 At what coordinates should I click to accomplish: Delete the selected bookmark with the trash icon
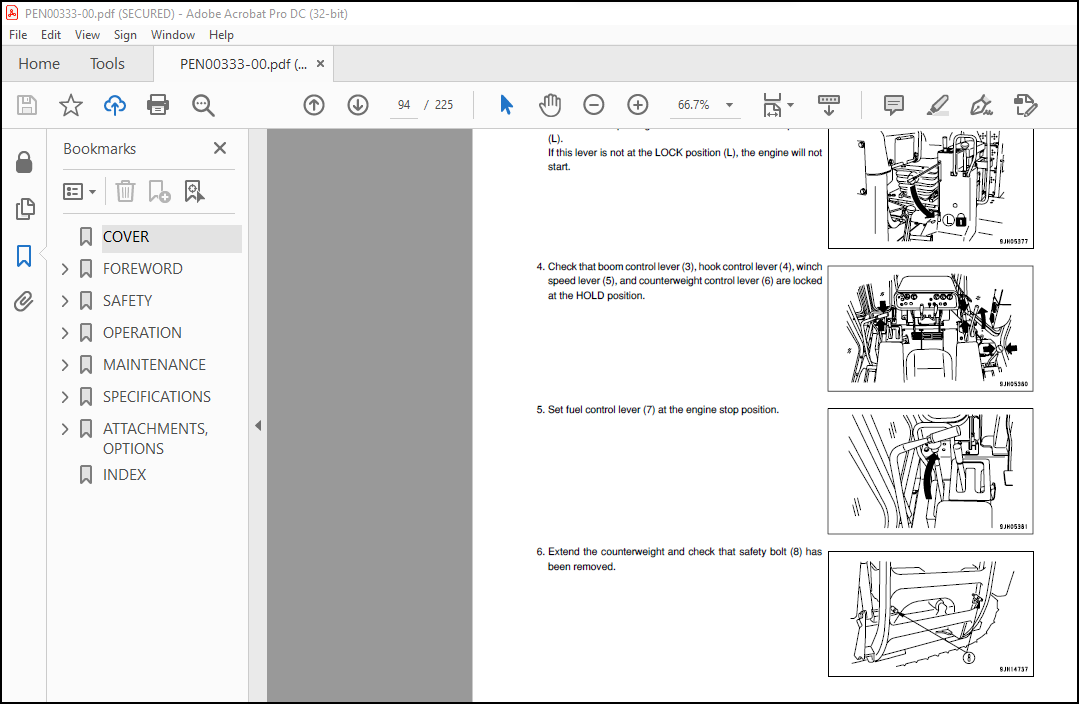coord(125,191)
